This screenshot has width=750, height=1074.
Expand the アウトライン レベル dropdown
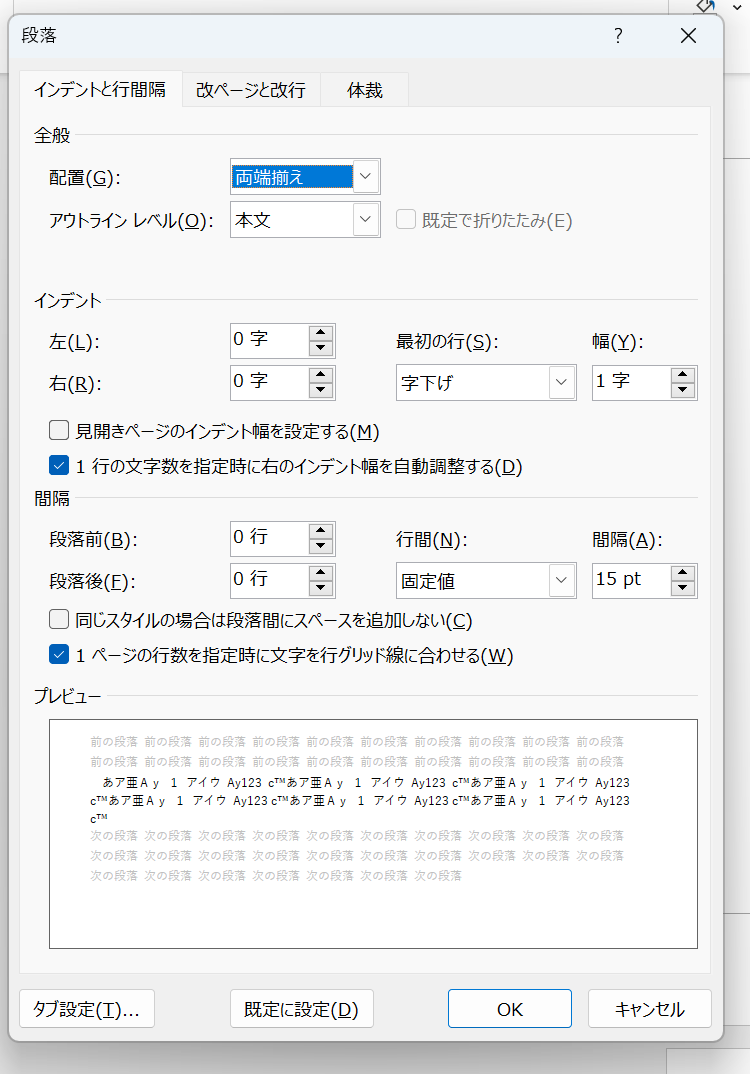pos(366,220)
